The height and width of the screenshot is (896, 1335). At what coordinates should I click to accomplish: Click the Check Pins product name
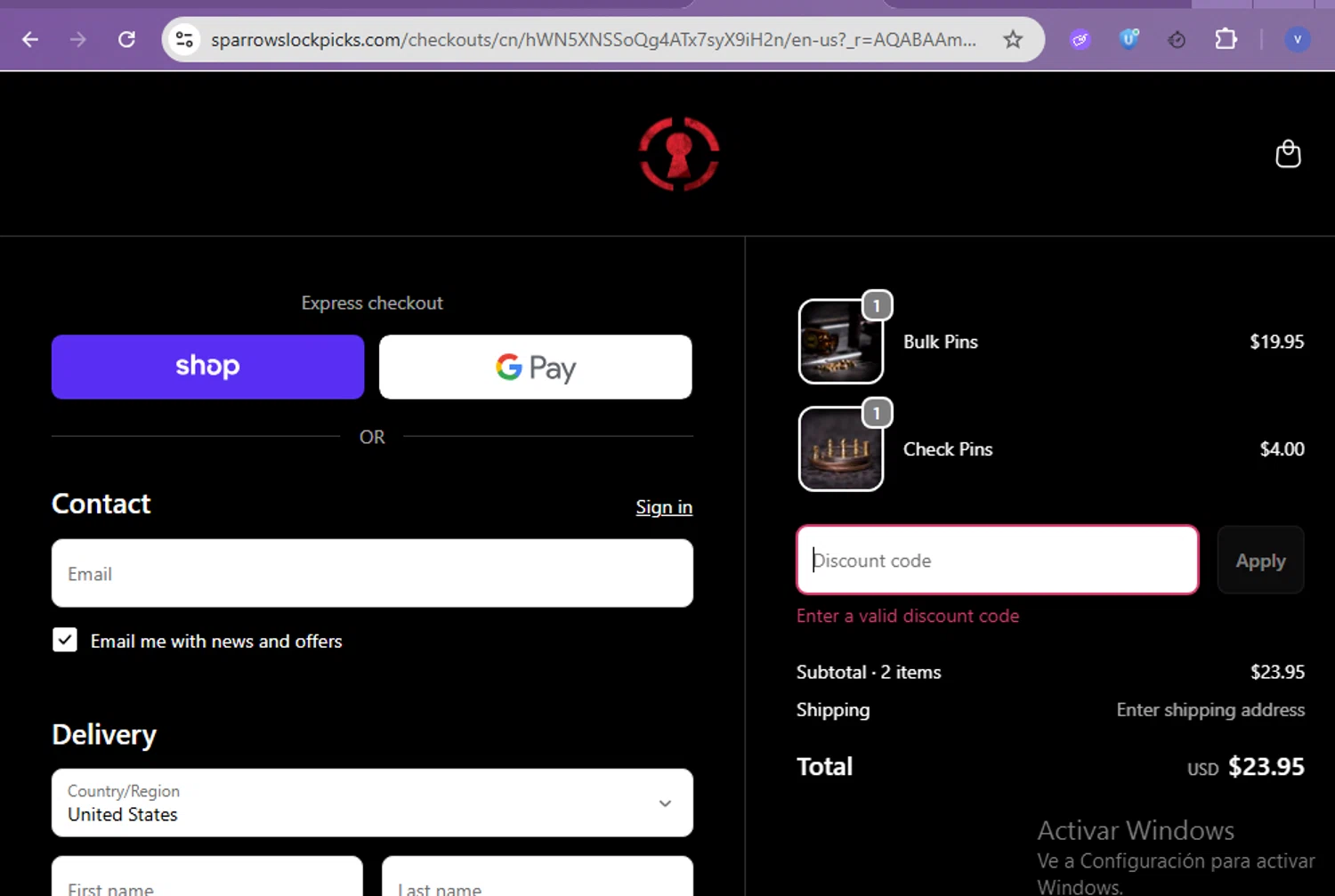click(x=948, y=449)
